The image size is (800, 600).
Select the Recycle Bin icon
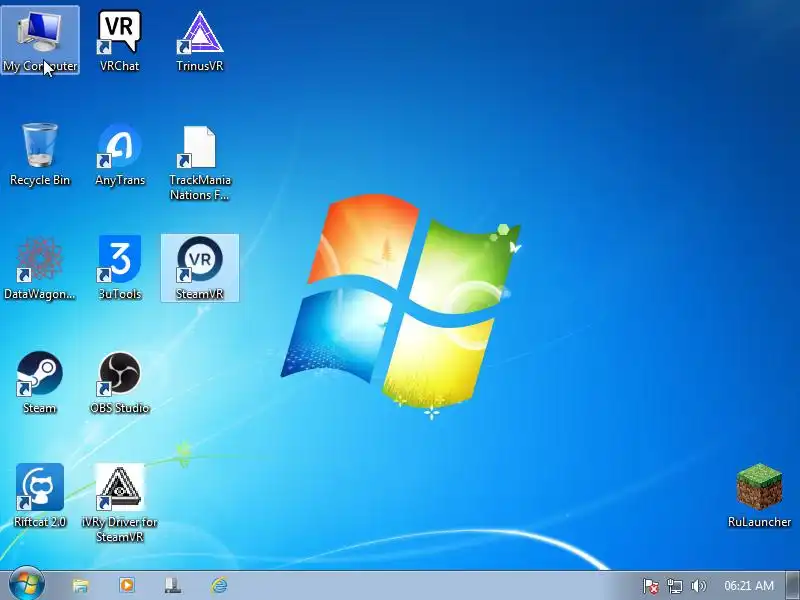pos(40,145)
